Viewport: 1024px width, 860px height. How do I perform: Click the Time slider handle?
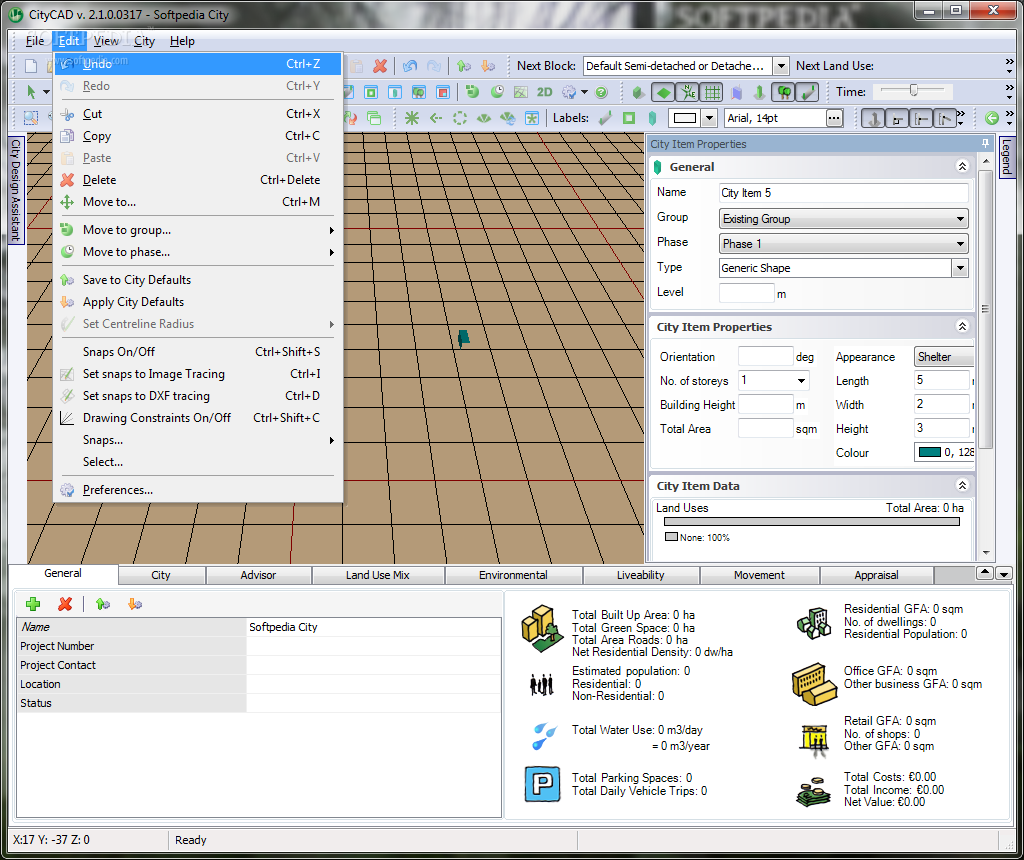click(x=914, y=90)
